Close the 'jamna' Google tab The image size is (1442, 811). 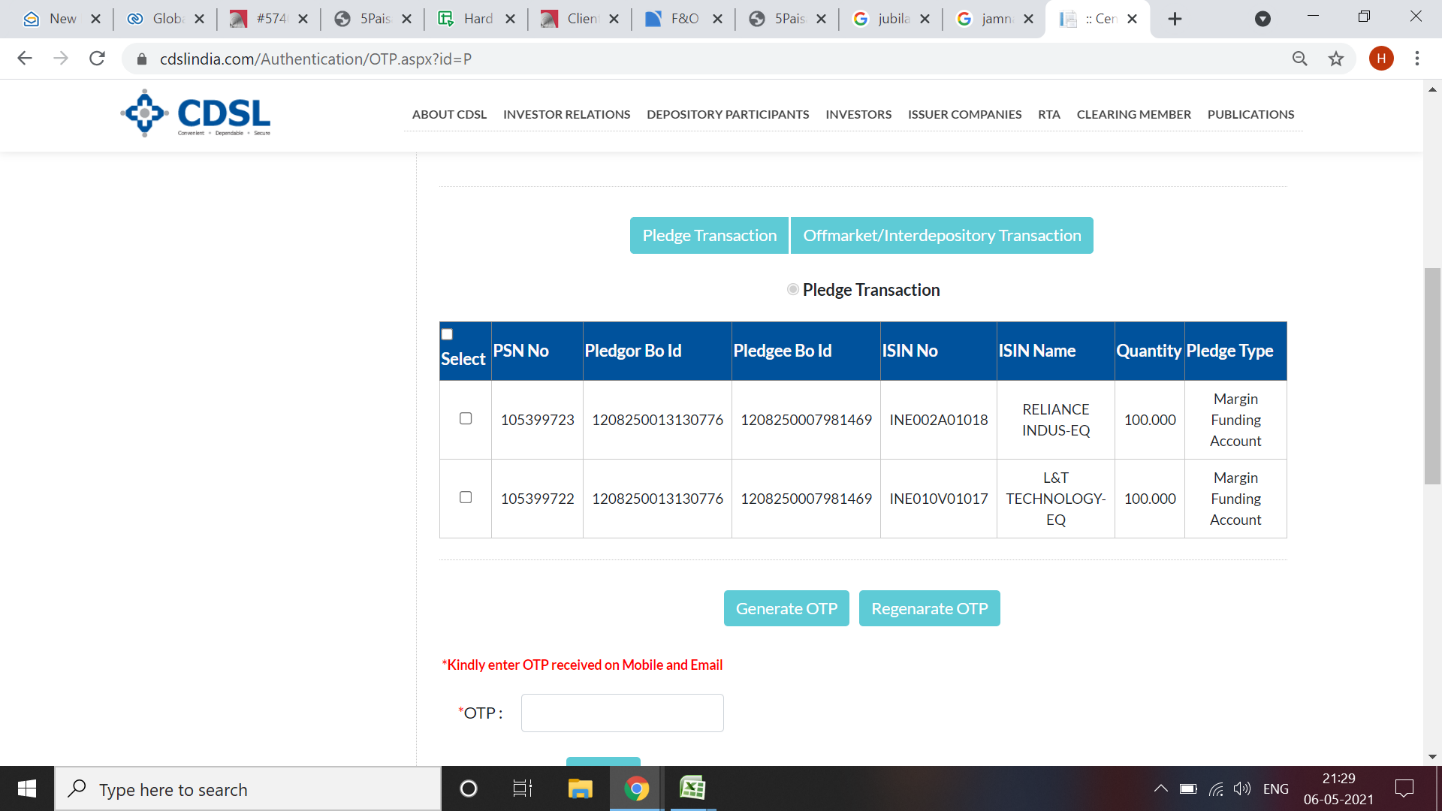tap(1028, 19)
